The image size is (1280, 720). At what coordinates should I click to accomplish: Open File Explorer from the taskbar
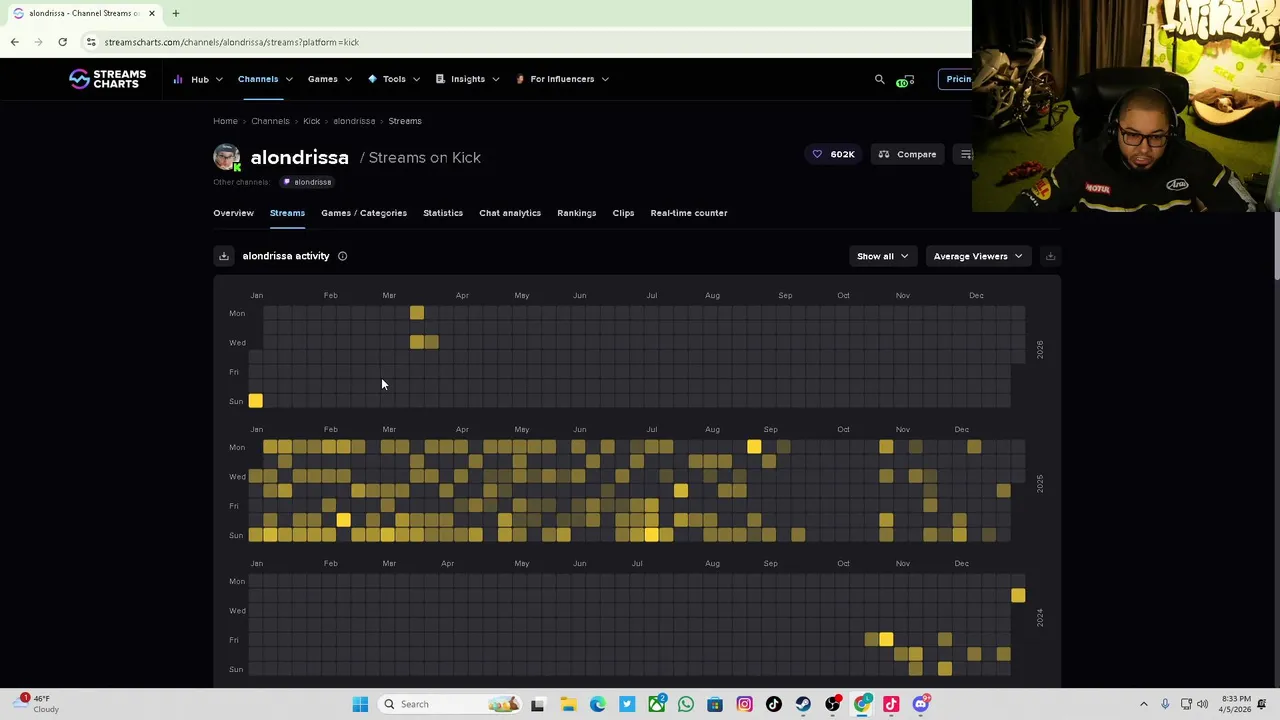click(x=568, y=704)
